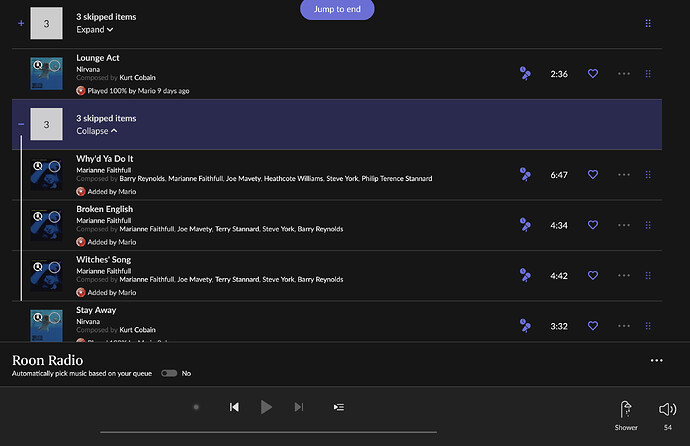Viewport: 690px width, 446px height.
Task: Open lyrics icon for Broken English
Action: (x=525, y=225)
